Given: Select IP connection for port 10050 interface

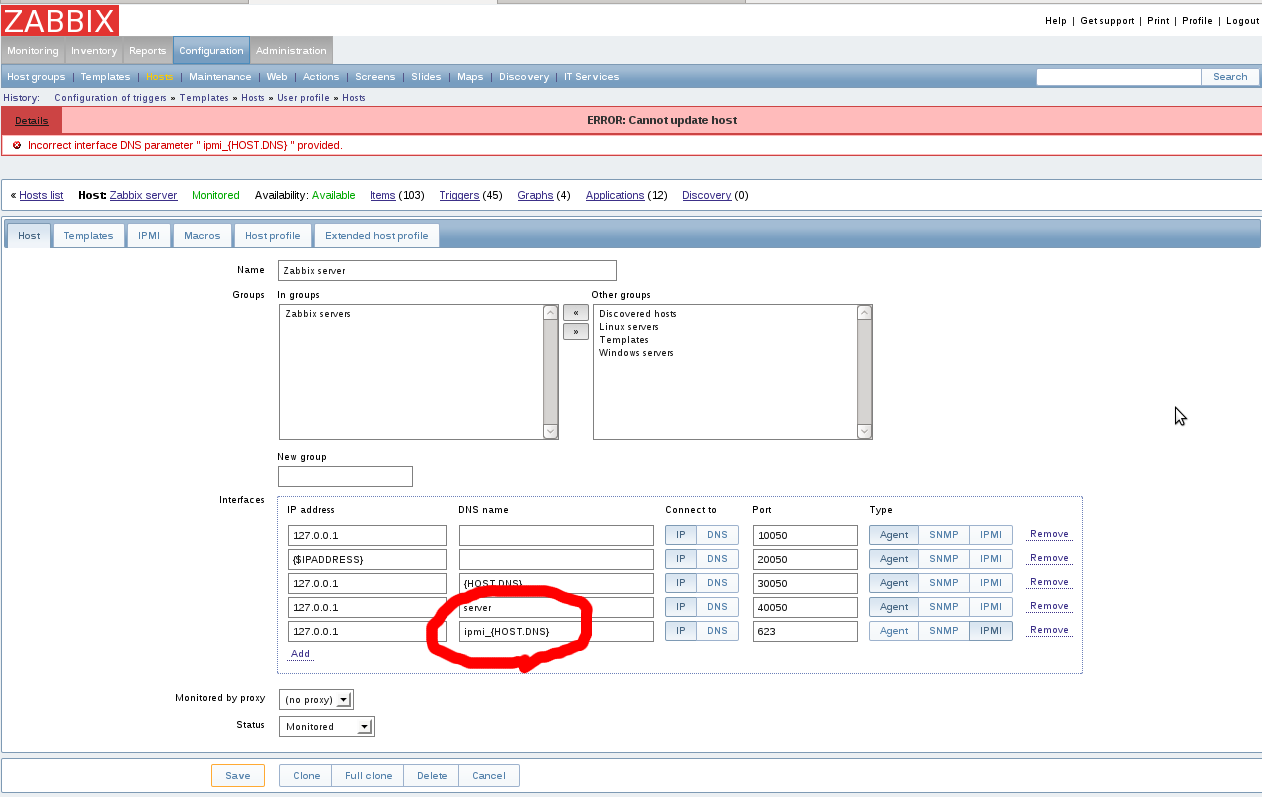Looking at the screenshot, I should [680, 535].
